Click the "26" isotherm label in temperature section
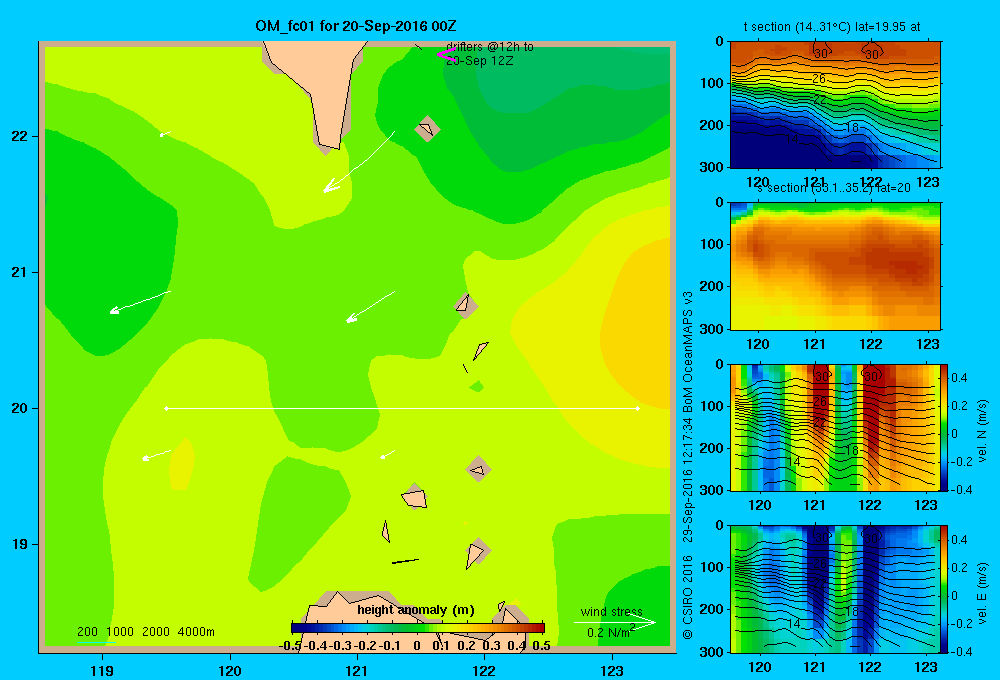Image resolution: width=1000 pixels, height=680 pixels. [820, 78]
